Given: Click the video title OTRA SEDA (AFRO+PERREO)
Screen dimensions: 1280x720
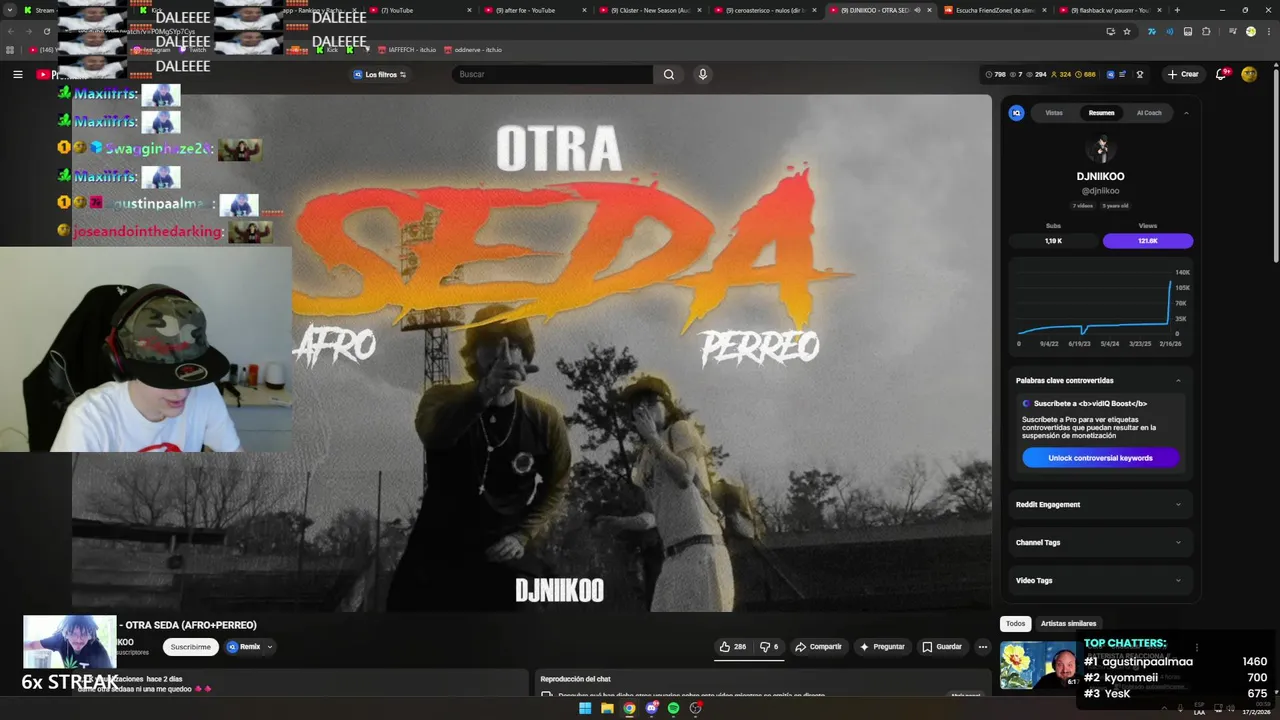Looking at the screenshot, I should (190, 625).
